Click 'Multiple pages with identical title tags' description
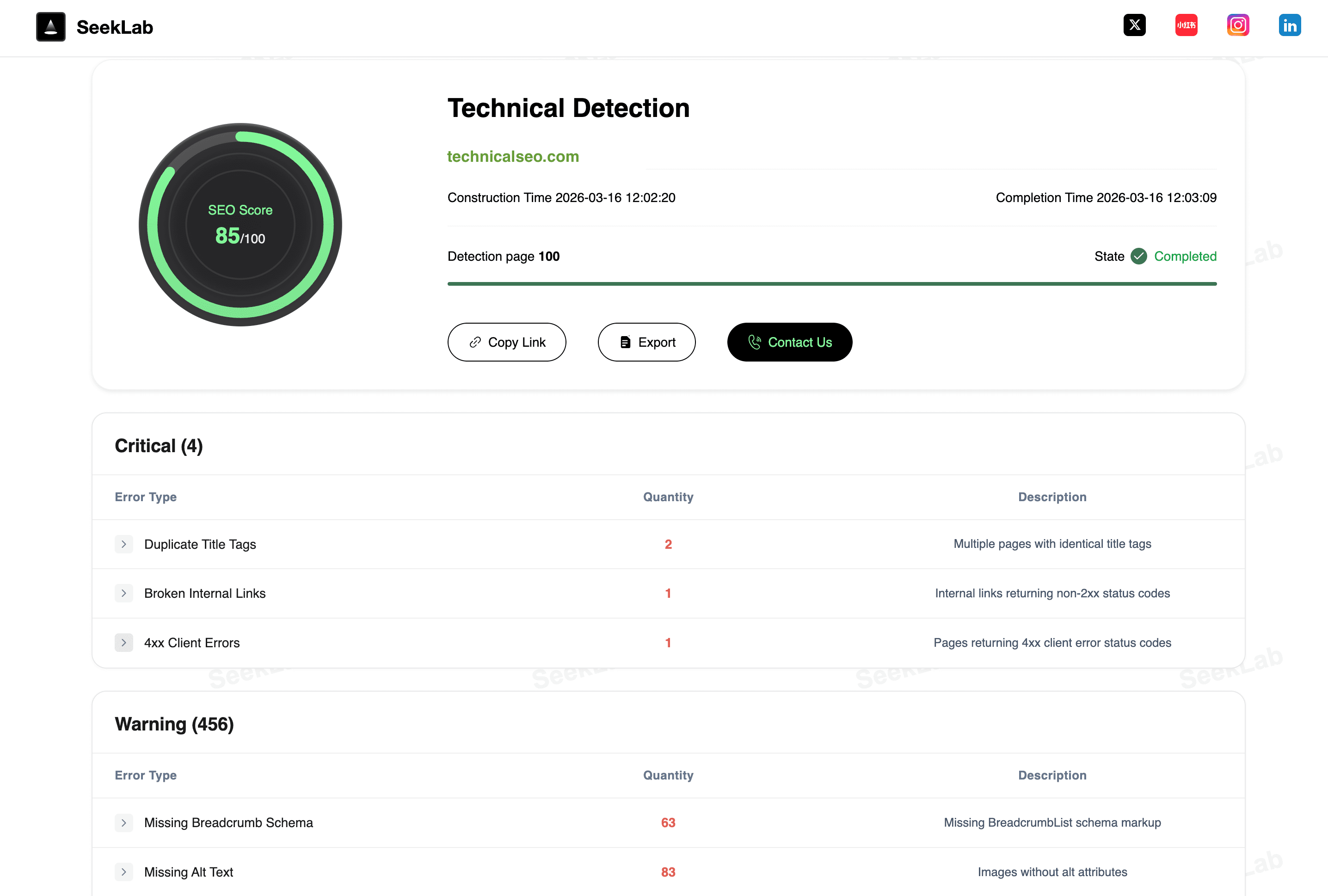The width and height of the screenshot is (1328, 896). [x=1052, y=544]
